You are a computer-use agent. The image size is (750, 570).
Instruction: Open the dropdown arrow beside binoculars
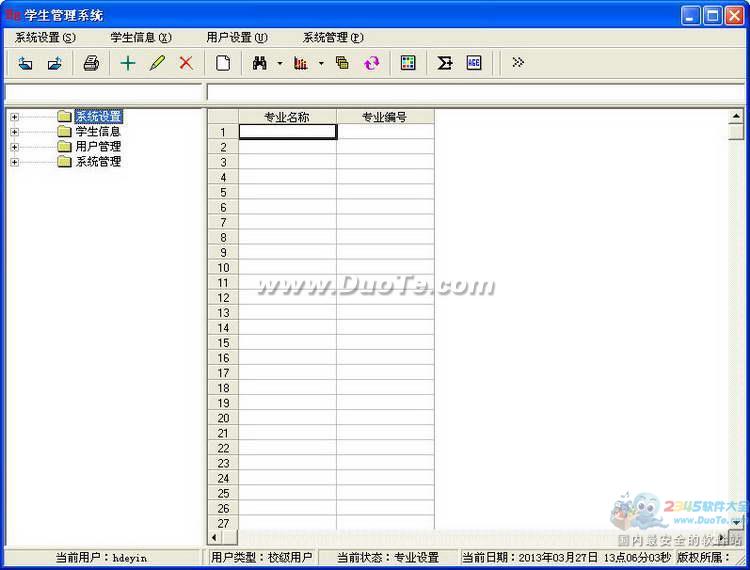(x=280, y=63)
